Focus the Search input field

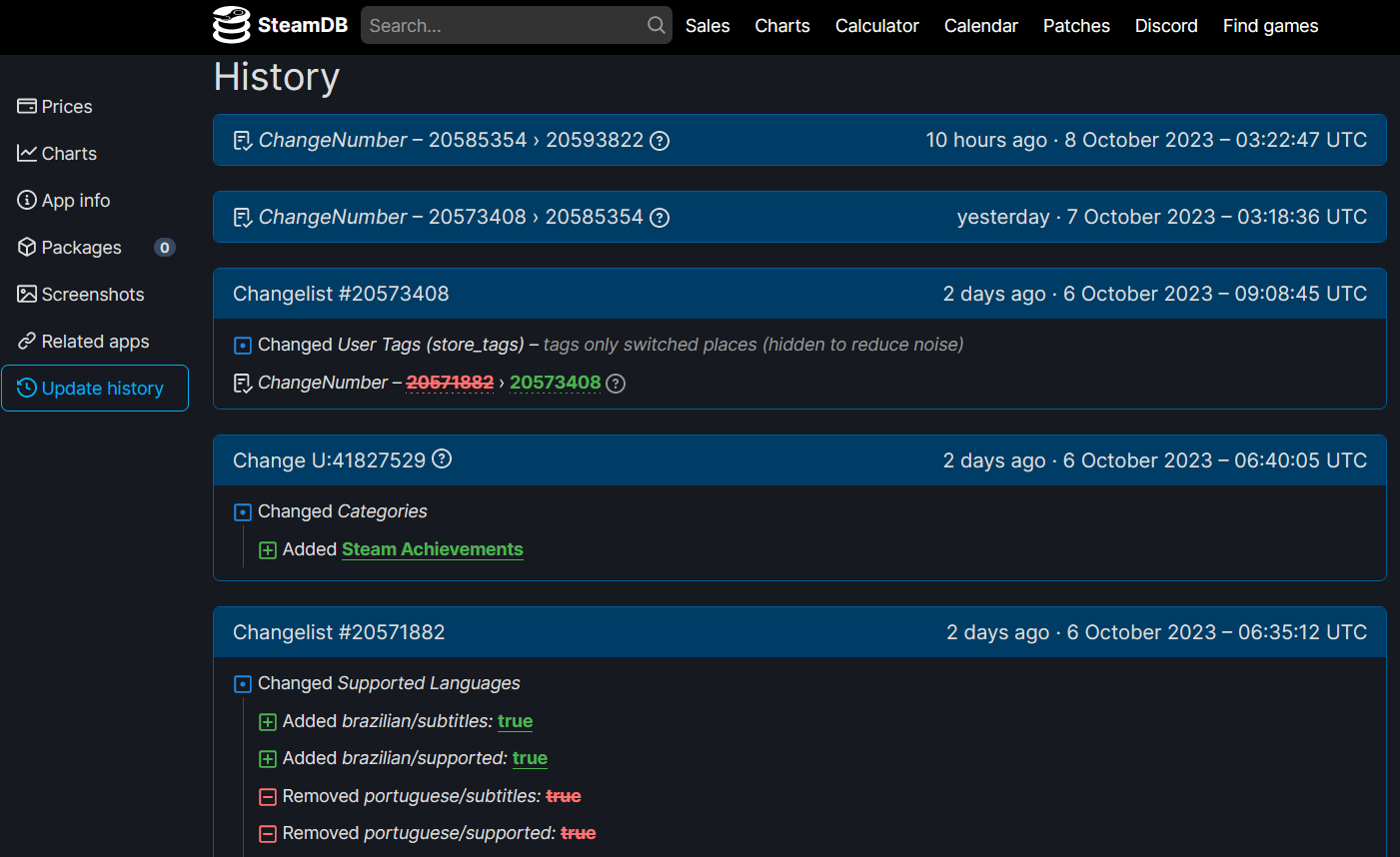(x=505, y=25)
